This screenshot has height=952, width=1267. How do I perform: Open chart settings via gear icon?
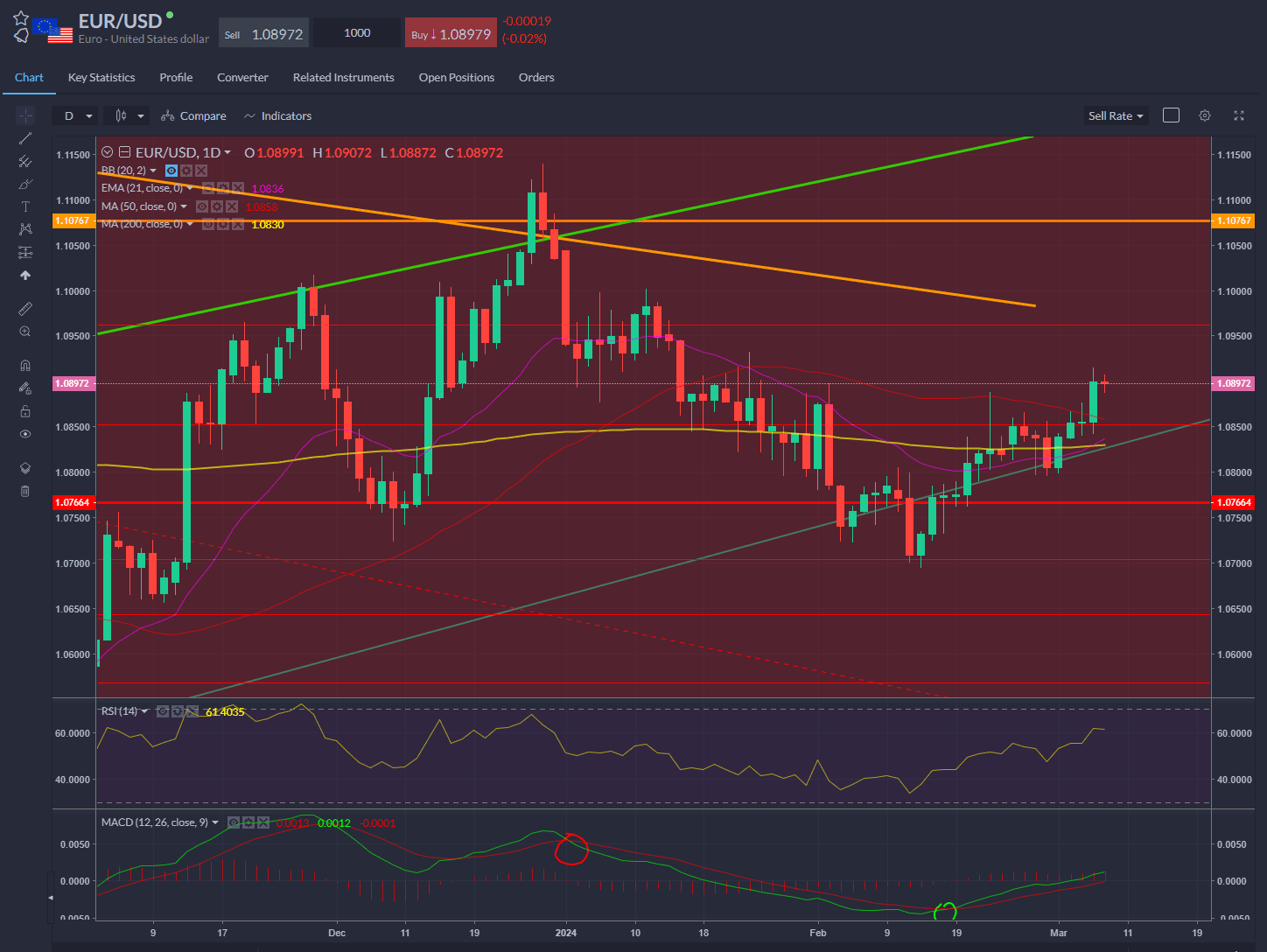pyautogui.click(x=1205, y=115)
